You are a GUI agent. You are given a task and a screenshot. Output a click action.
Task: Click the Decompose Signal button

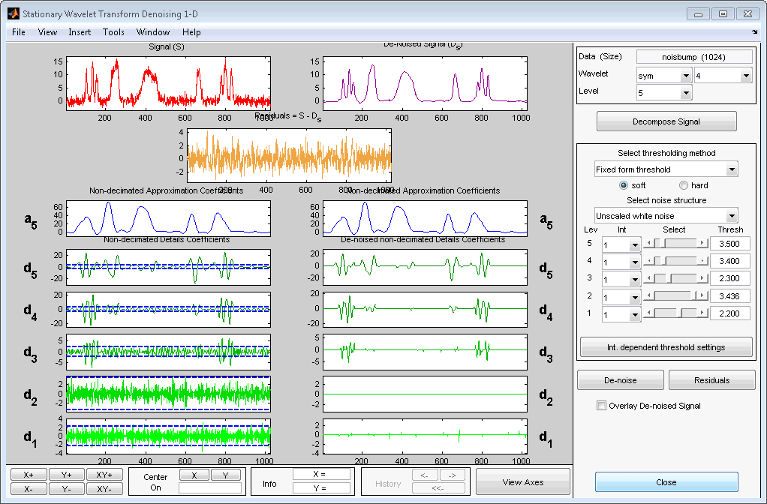(x=666, y=121)
